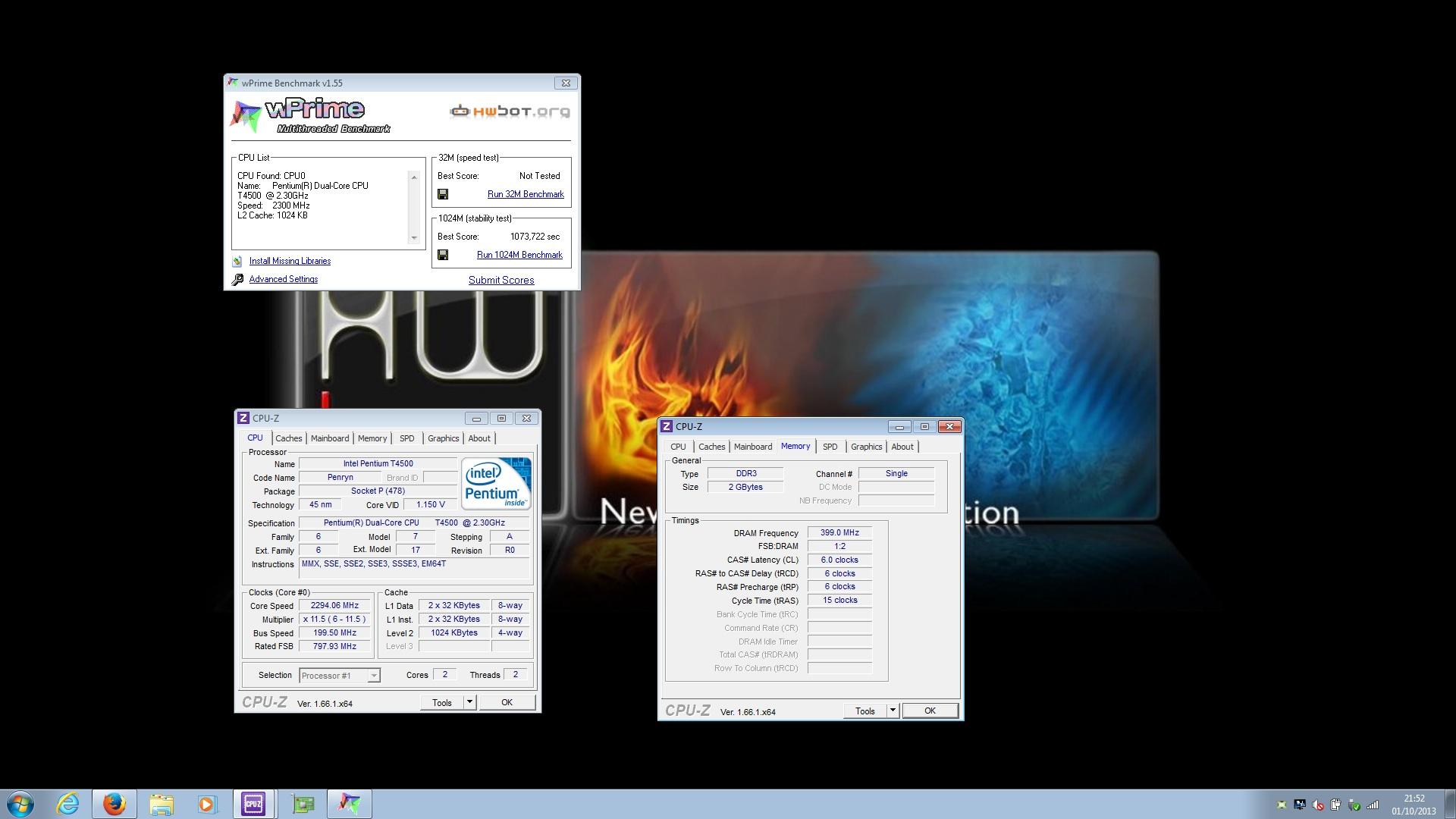Open Graphics tab in the CPU window

(x=443, y=438)
